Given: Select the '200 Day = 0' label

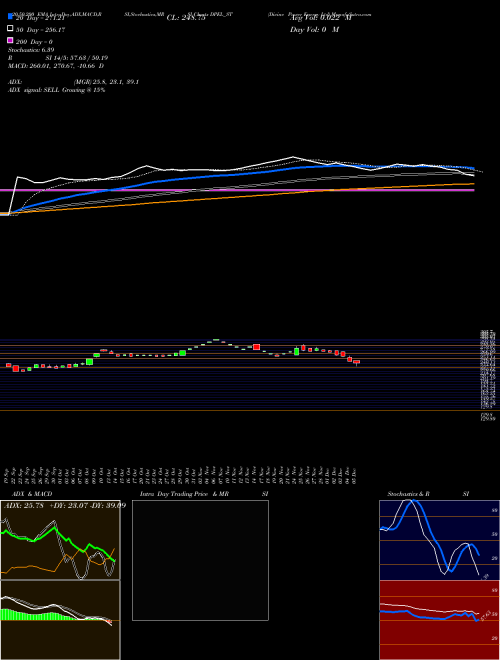Looking at the screenshot, I should (x=34, y=42).
